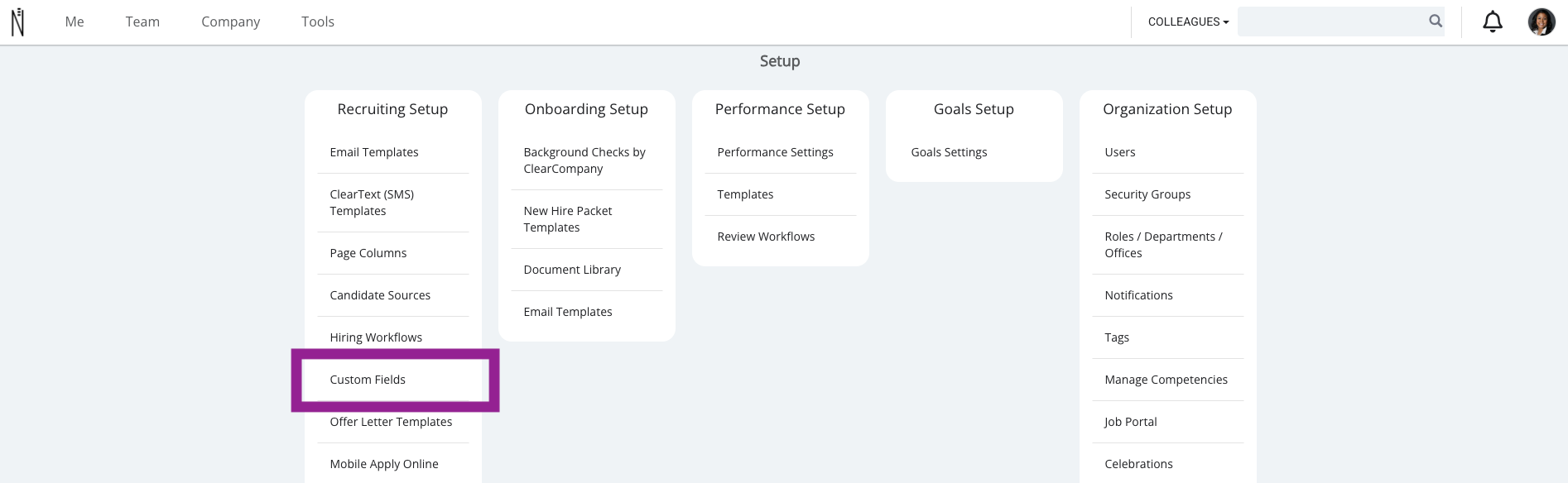The width and height of the screenshot is (1568, 483).
Task: Open the notifications bell
Action: click(1492, 22)
